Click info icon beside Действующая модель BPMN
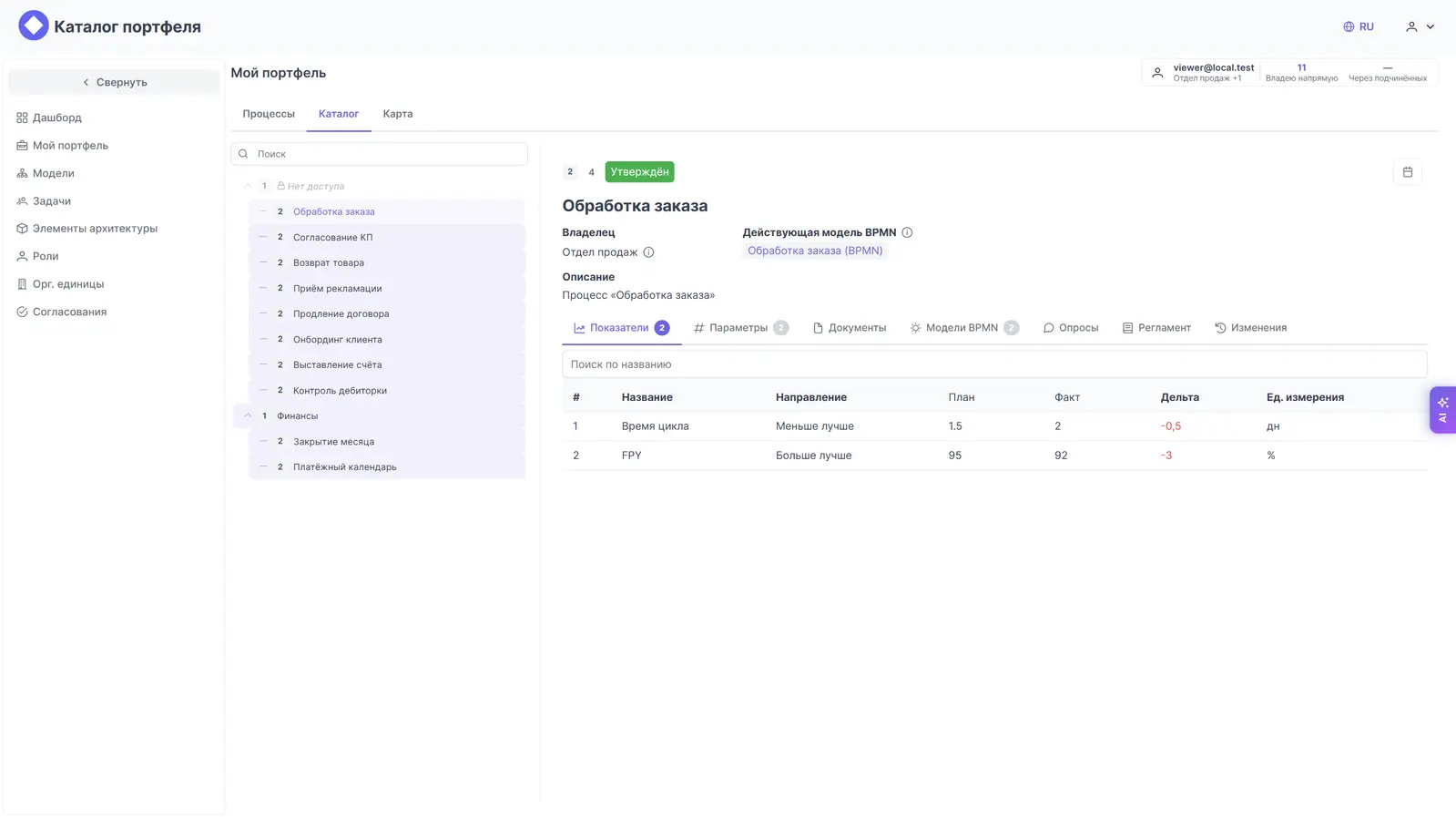The width and height of the screenshot is (1456, 820). coord(907,232)
